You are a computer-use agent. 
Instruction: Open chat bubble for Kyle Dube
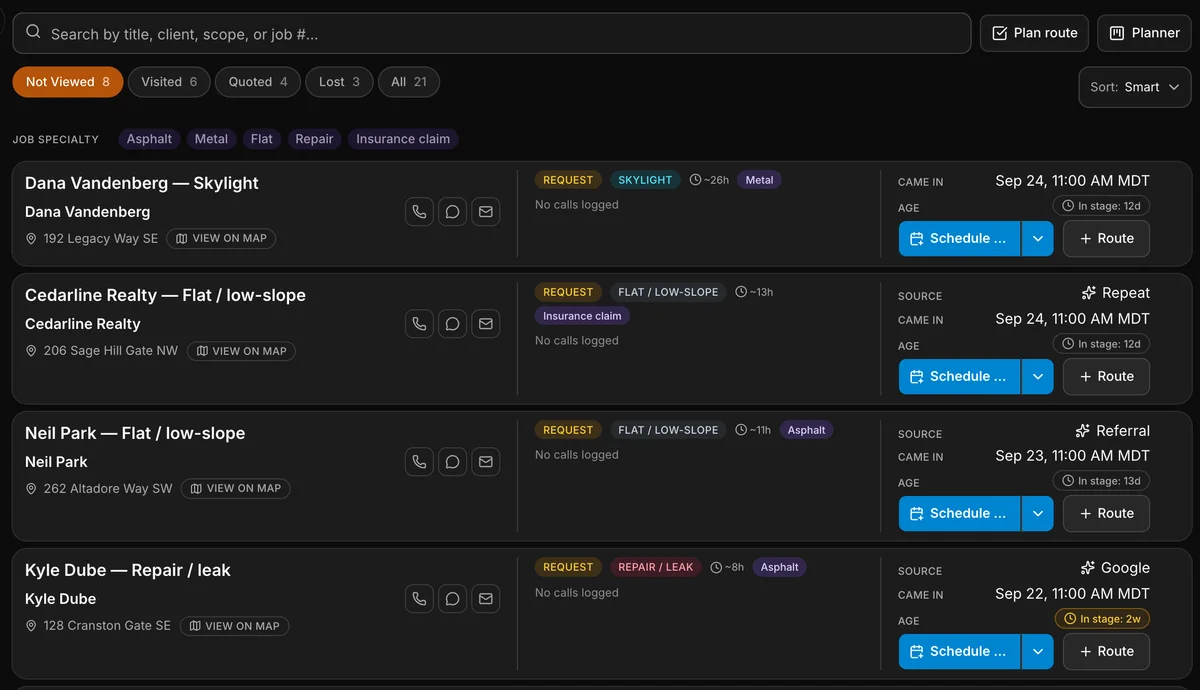point(452,599)
